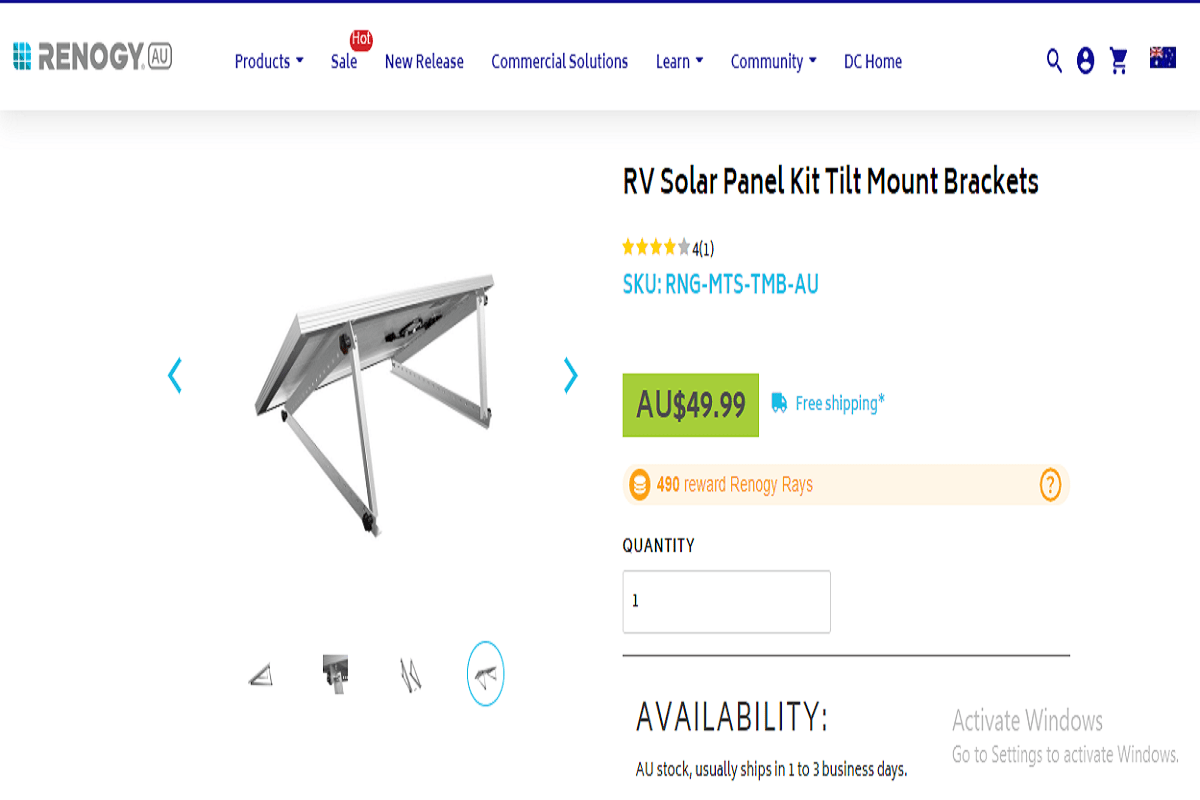Screen dimensions: 1200x800
Task: Select the first triangle bracket thumbnail
Action: click(260, 675)
